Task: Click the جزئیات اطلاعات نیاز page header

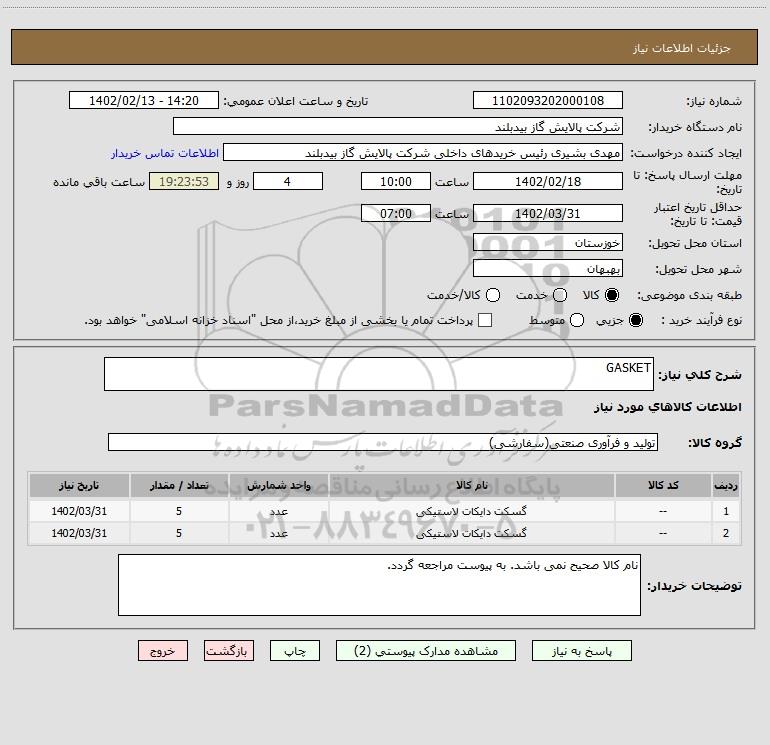Action: click(682, 48)
